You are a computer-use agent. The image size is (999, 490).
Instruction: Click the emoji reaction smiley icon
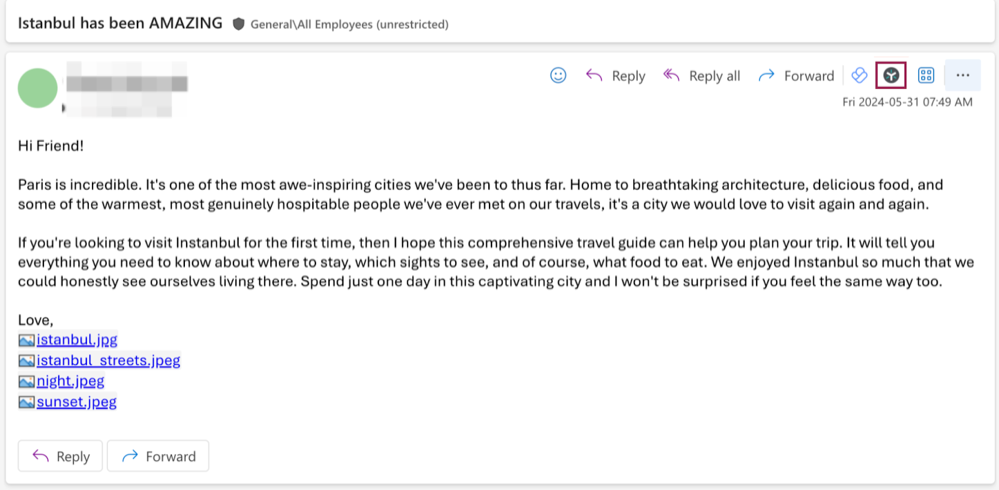(559, 75)
